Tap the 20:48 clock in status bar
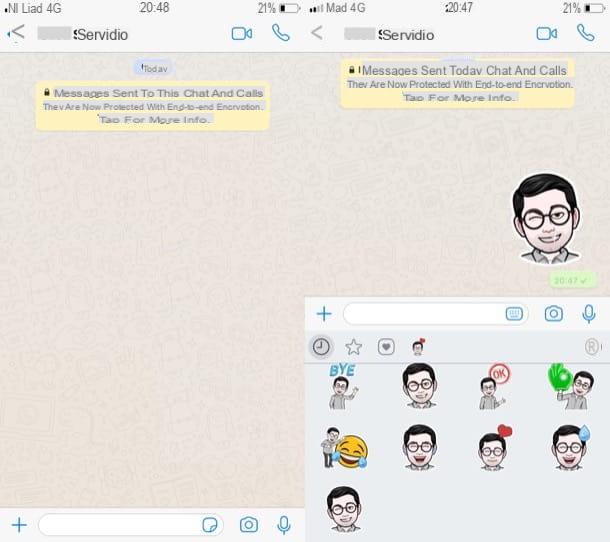The height and width of the screenshot is (542, 610). click(x=154, y=7)
